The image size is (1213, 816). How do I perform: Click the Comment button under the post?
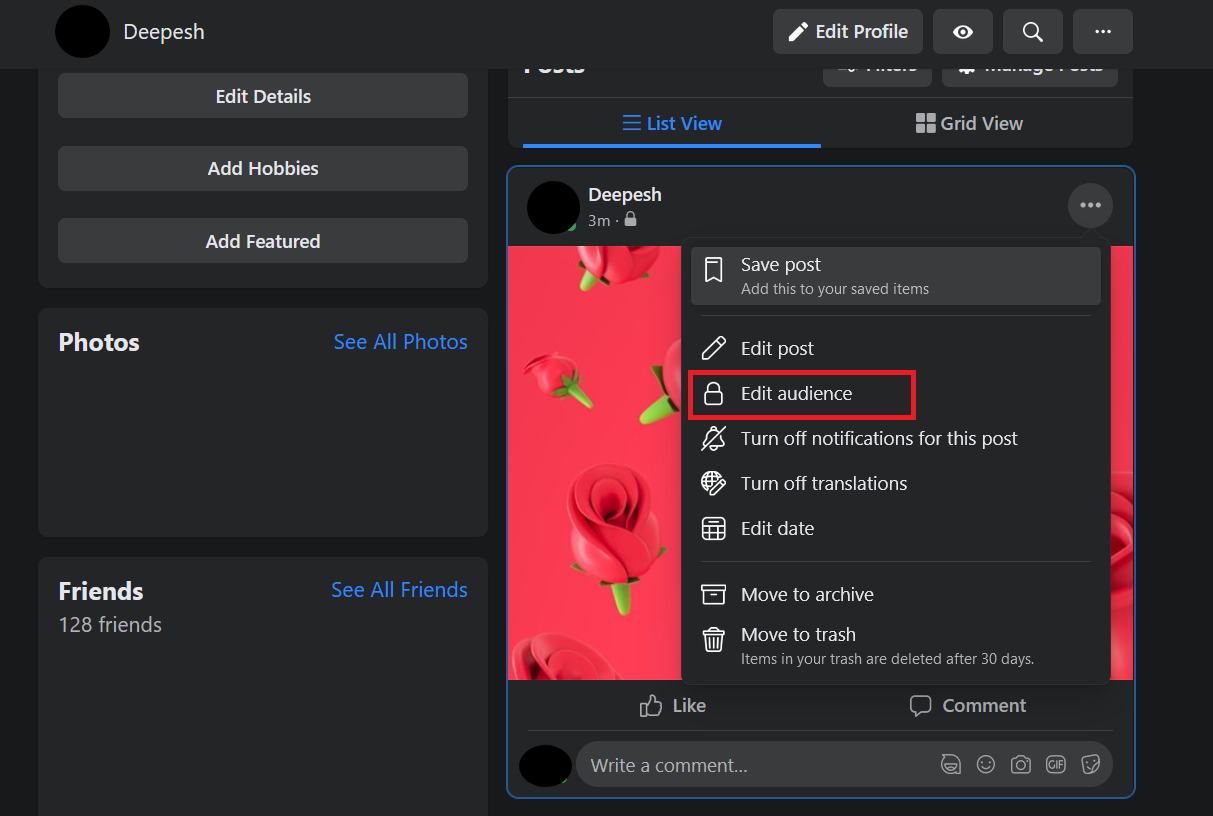pyautogui.click(x=968, y=706)
